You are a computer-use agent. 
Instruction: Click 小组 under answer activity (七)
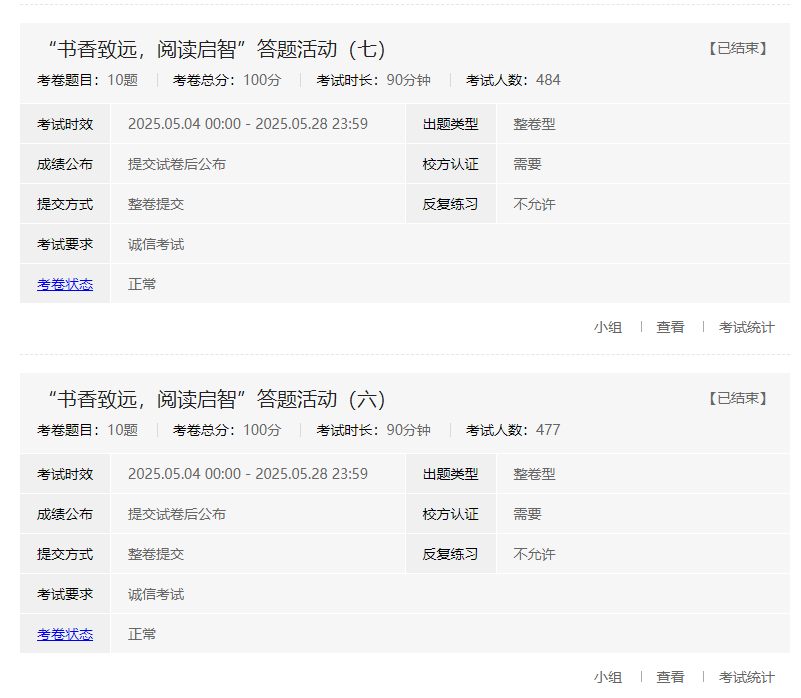point(607,327)
